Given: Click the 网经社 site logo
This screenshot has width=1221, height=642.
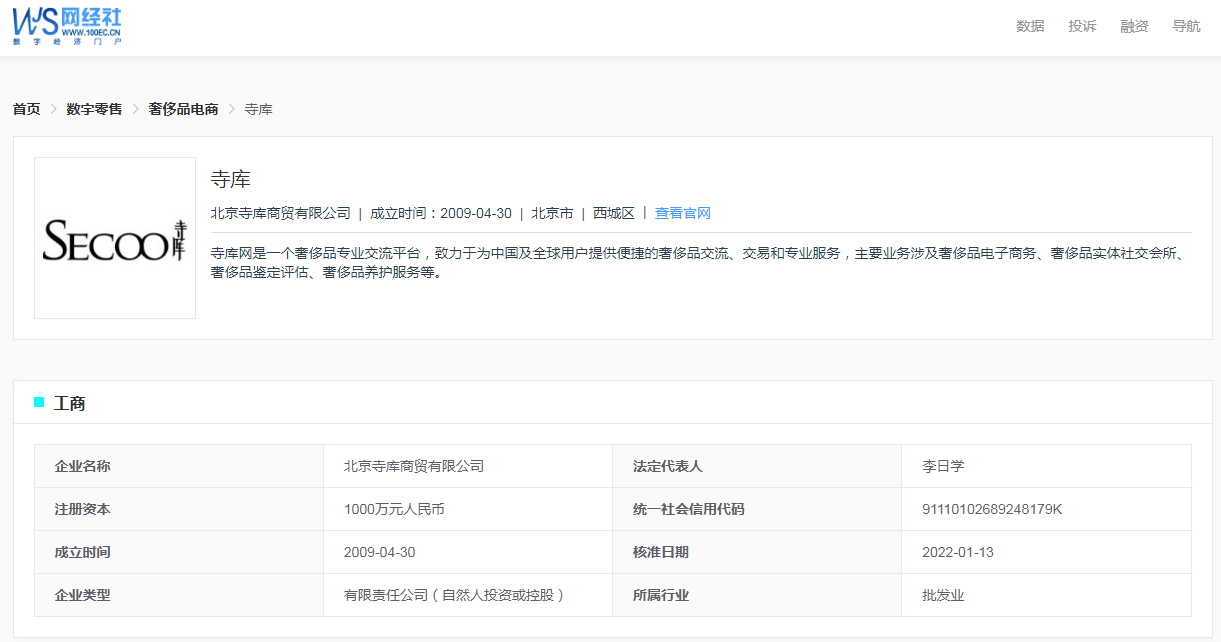Looking at the screenshot, I should pyautogui.click(x=67, y=25).
